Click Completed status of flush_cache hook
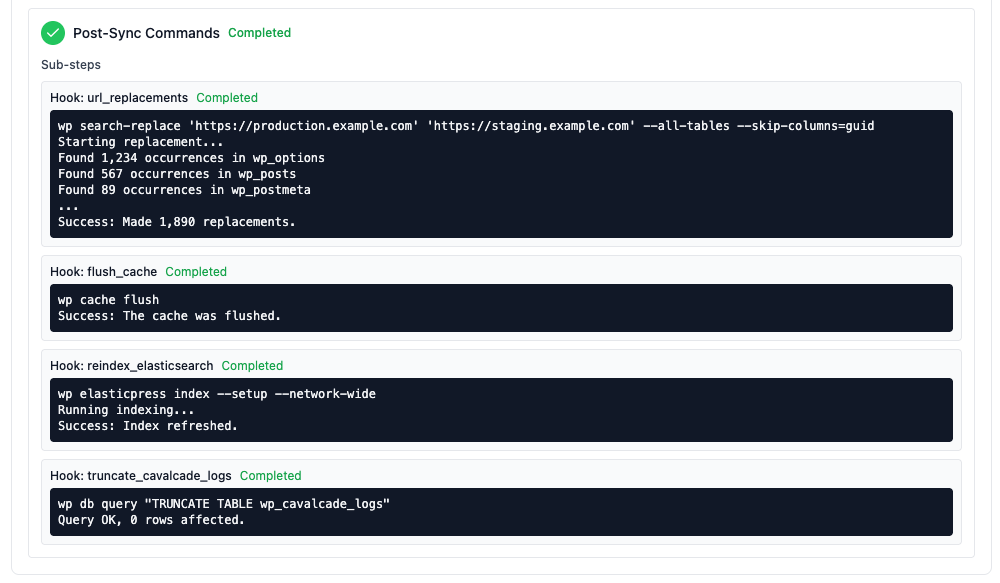 (196, 272)
